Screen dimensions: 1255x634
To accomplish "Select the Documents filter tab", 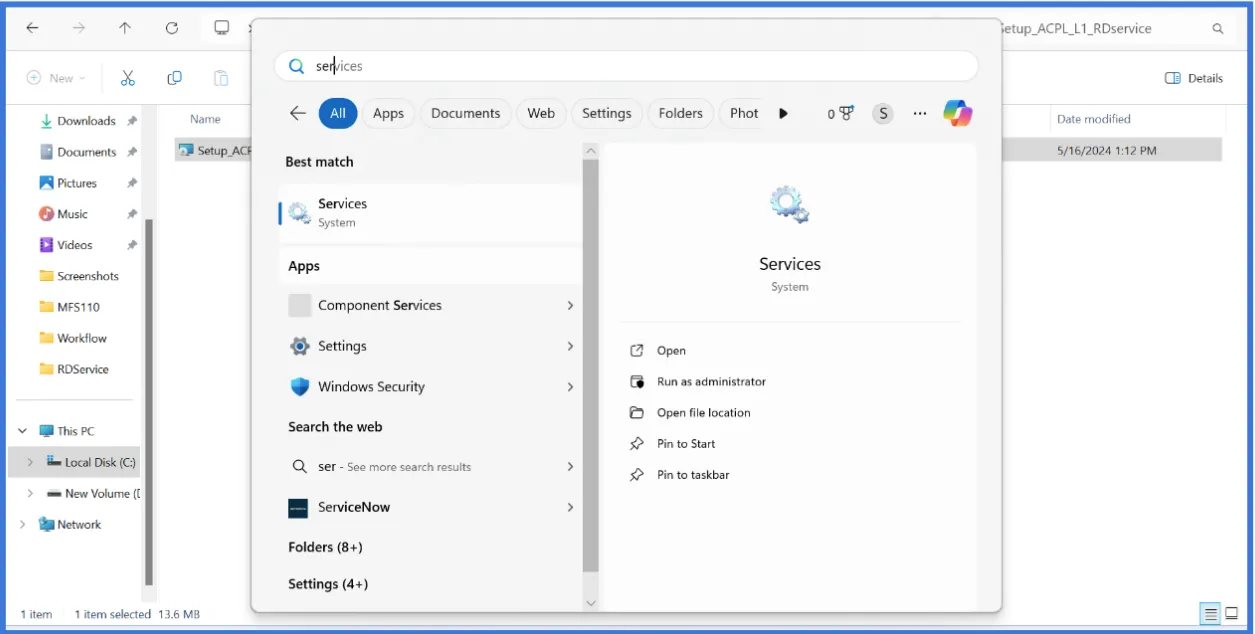I will (466, 113).
